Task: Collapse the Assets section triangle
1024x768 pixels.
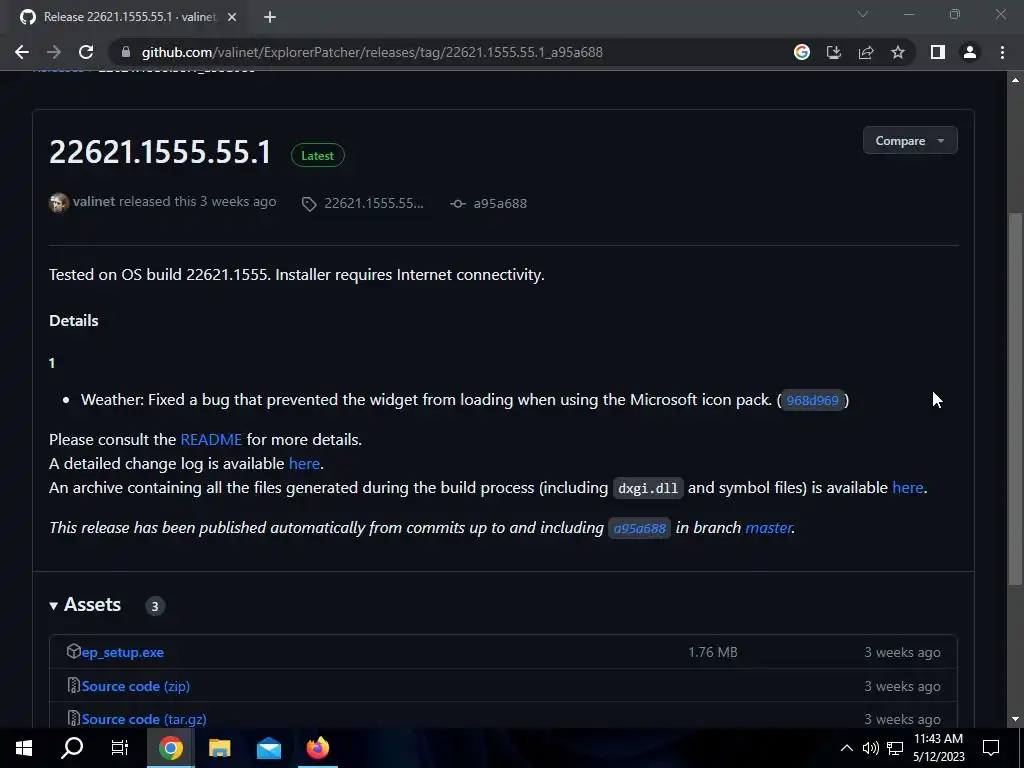Action: tap(54, 606)
